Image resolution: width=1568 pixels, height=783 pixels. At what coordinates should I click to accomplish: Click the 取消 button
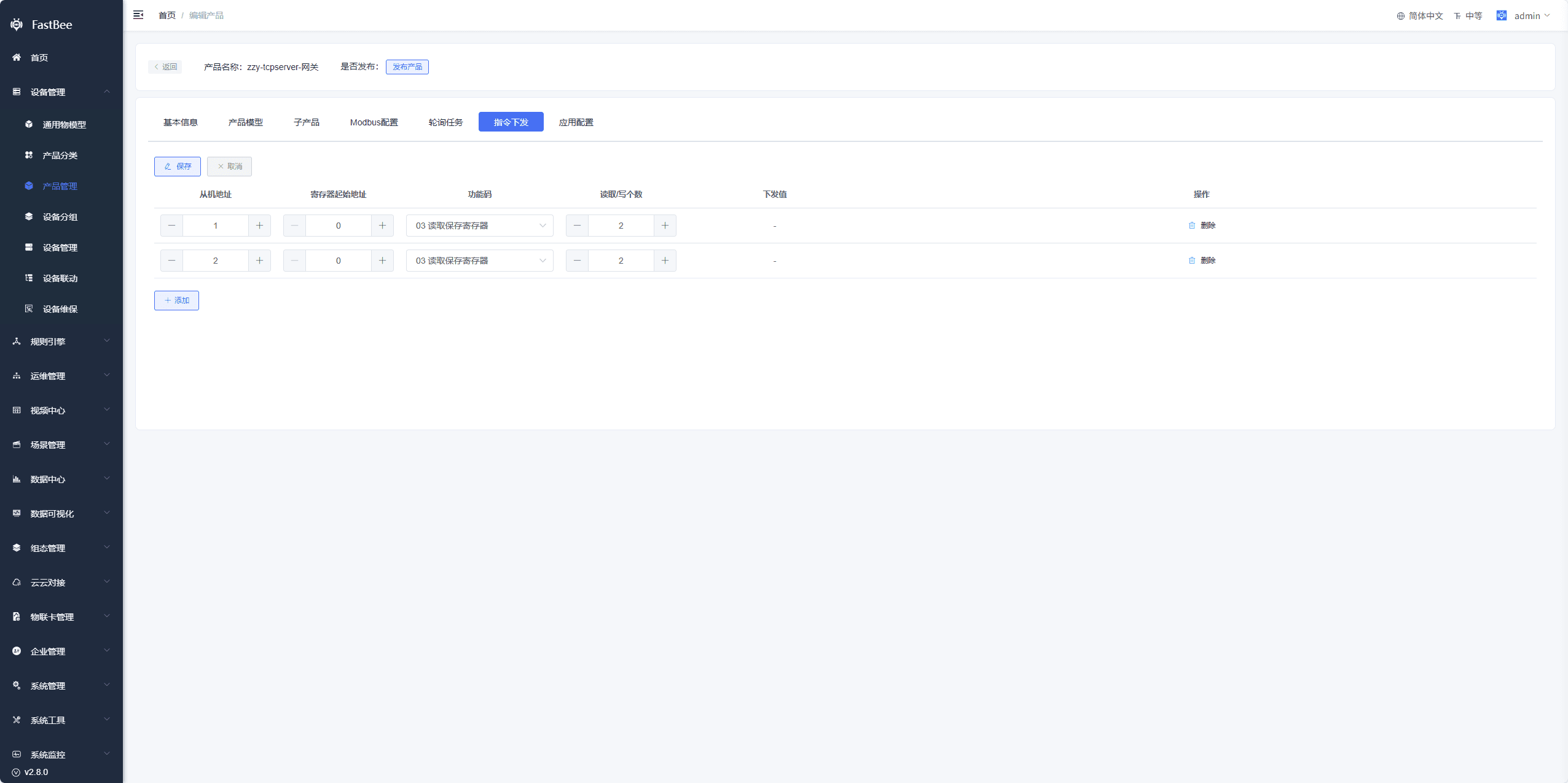pos(229,167)
